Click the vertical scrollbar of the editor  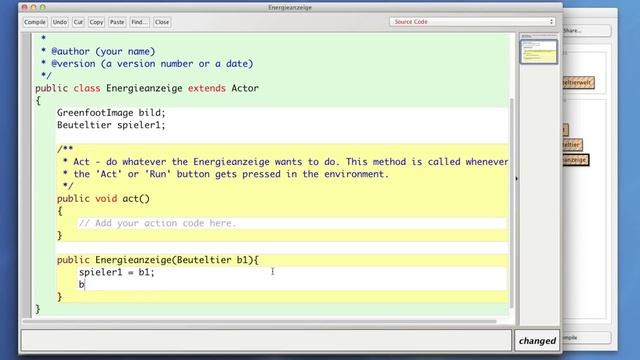[512, 202]
